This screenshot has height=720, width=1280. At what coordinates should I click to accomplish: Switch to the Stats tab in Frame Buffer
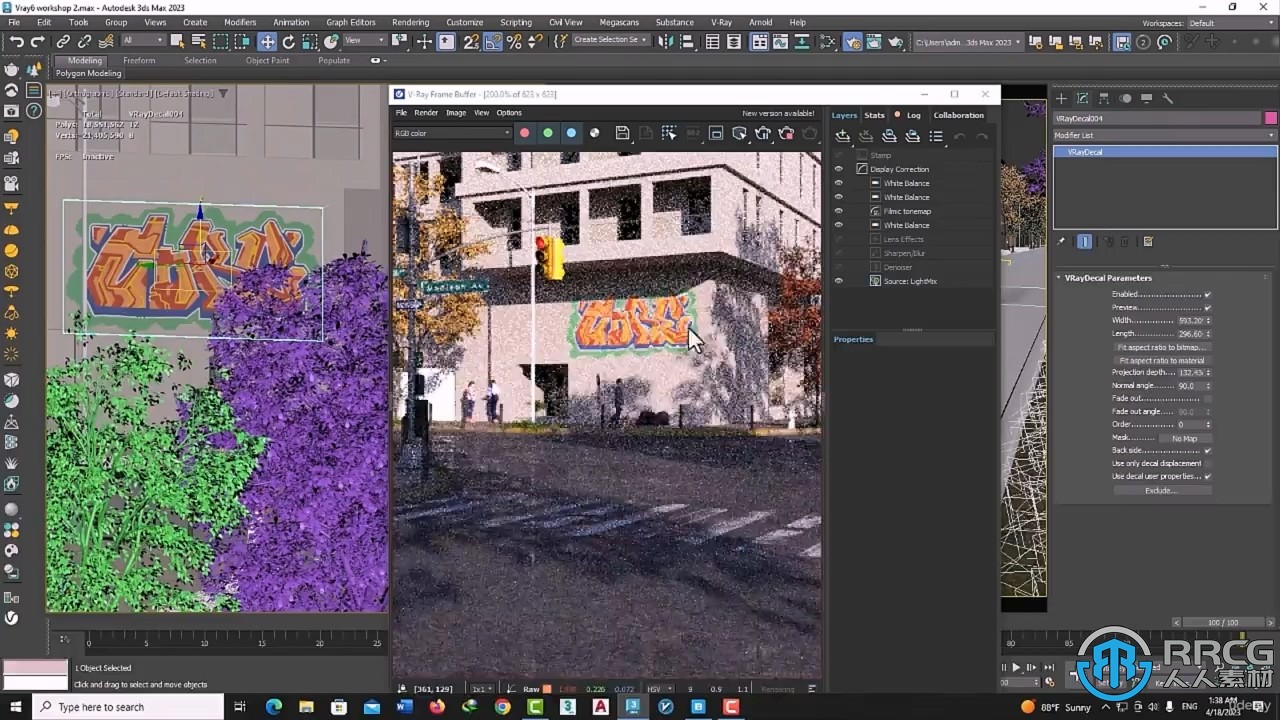[874, 115]
